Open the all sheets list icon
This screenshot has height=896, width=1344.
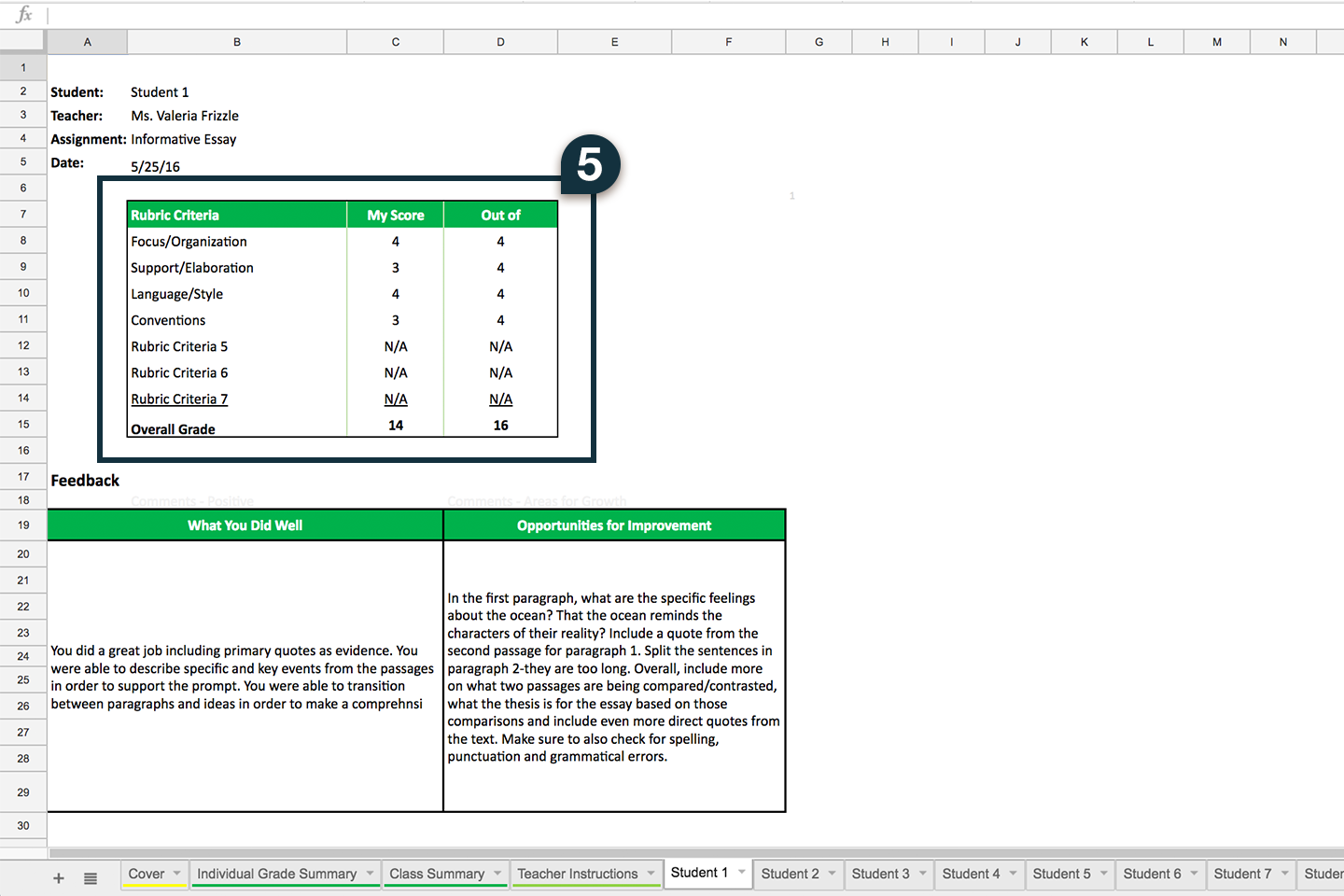pos(91,878)
